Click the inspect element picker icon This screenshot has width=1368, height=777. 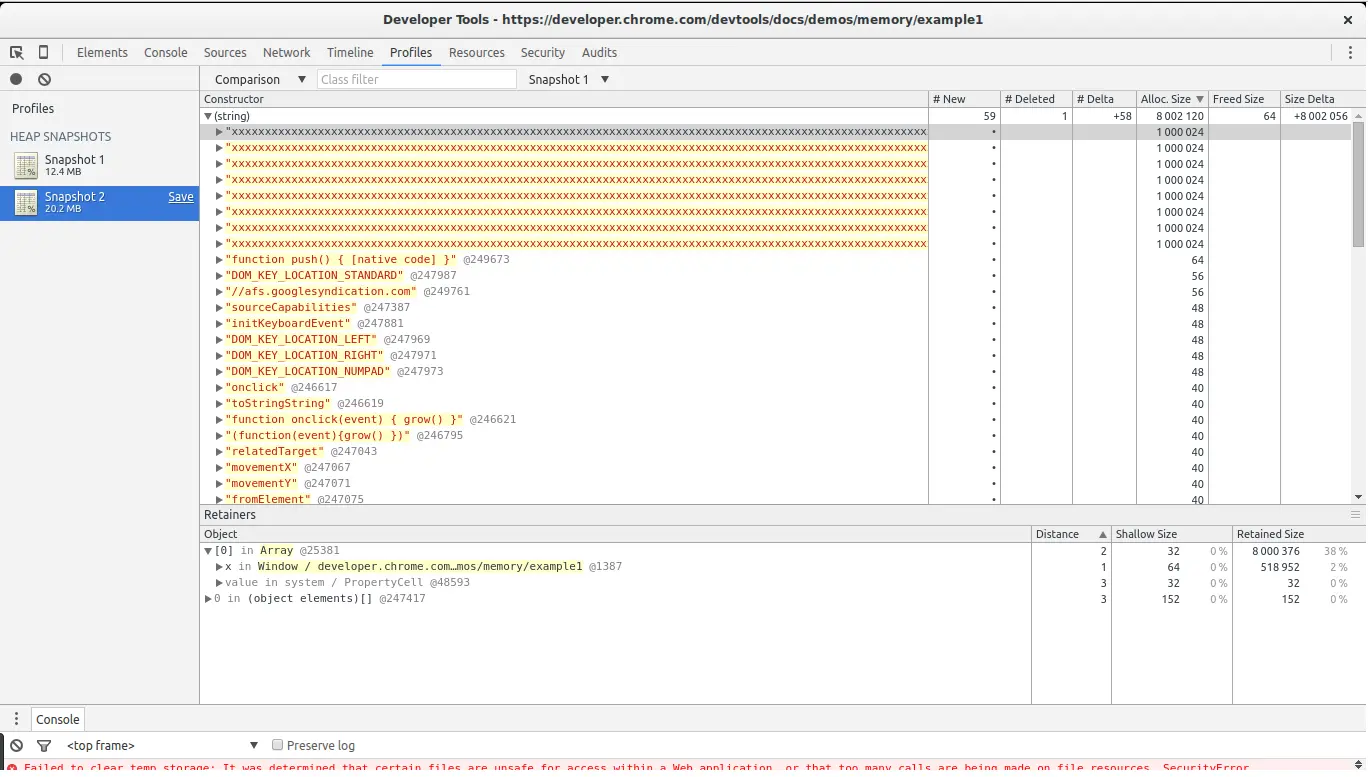tap(17, 53)
